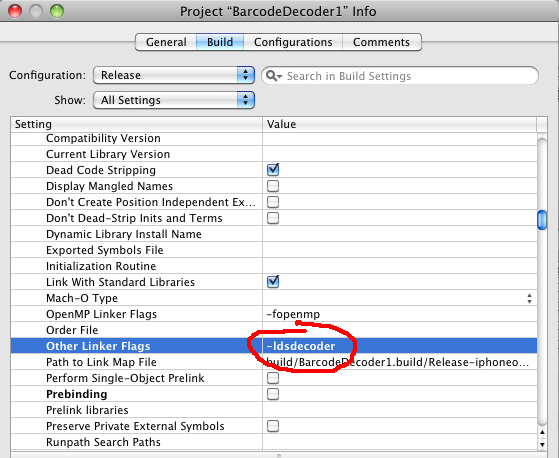The height and width of the screenshot is (458, 559).
Task: Open the Show All Settings dropdown
Action: click(174, 100)
